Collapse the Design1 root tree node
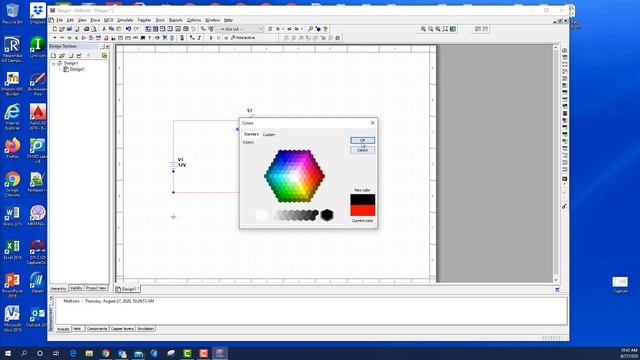640x360 pixels. click(x=53, y=64)
